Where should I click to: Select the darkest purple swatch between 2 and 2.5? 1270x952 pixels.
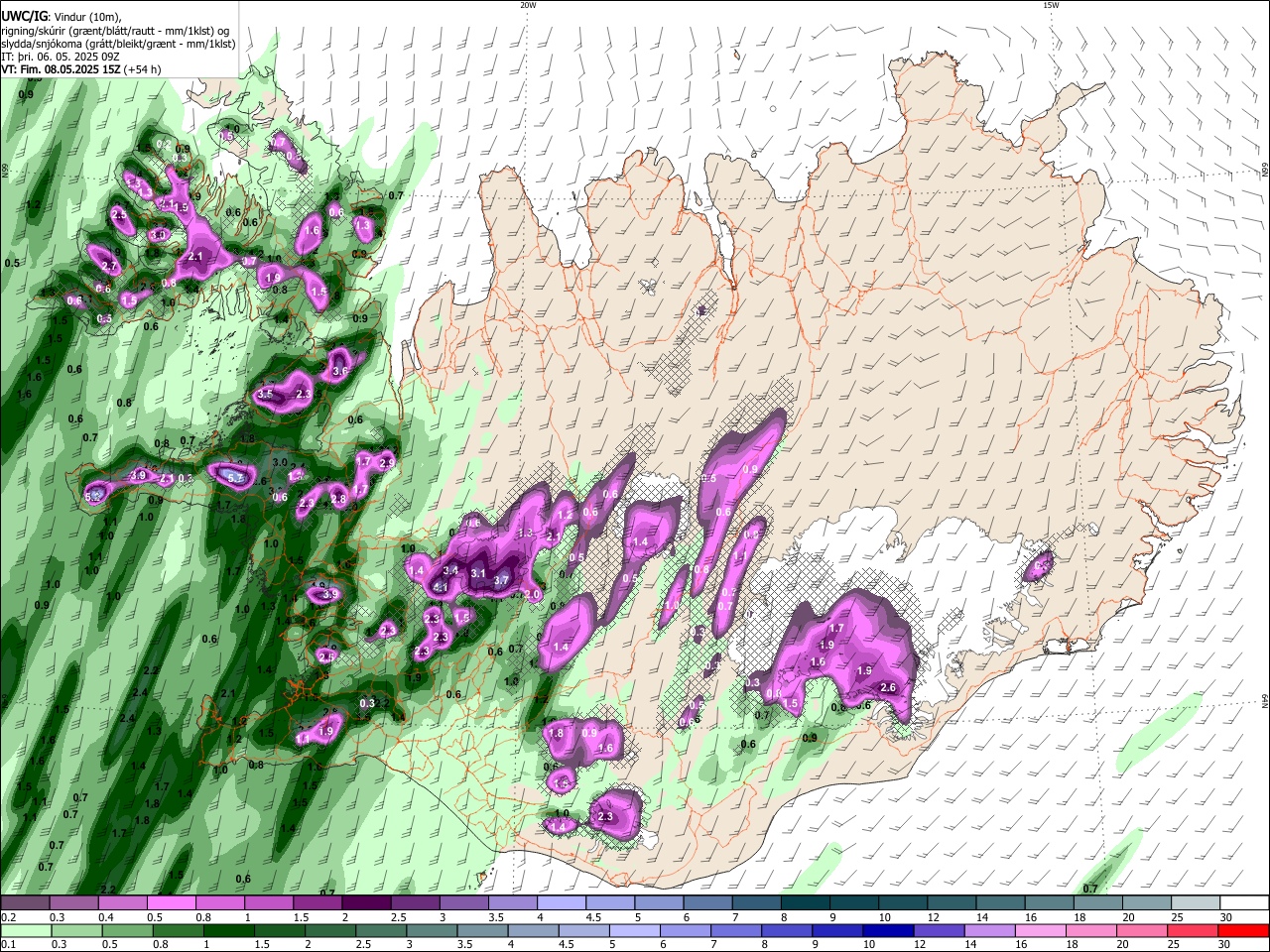point(366,903)
